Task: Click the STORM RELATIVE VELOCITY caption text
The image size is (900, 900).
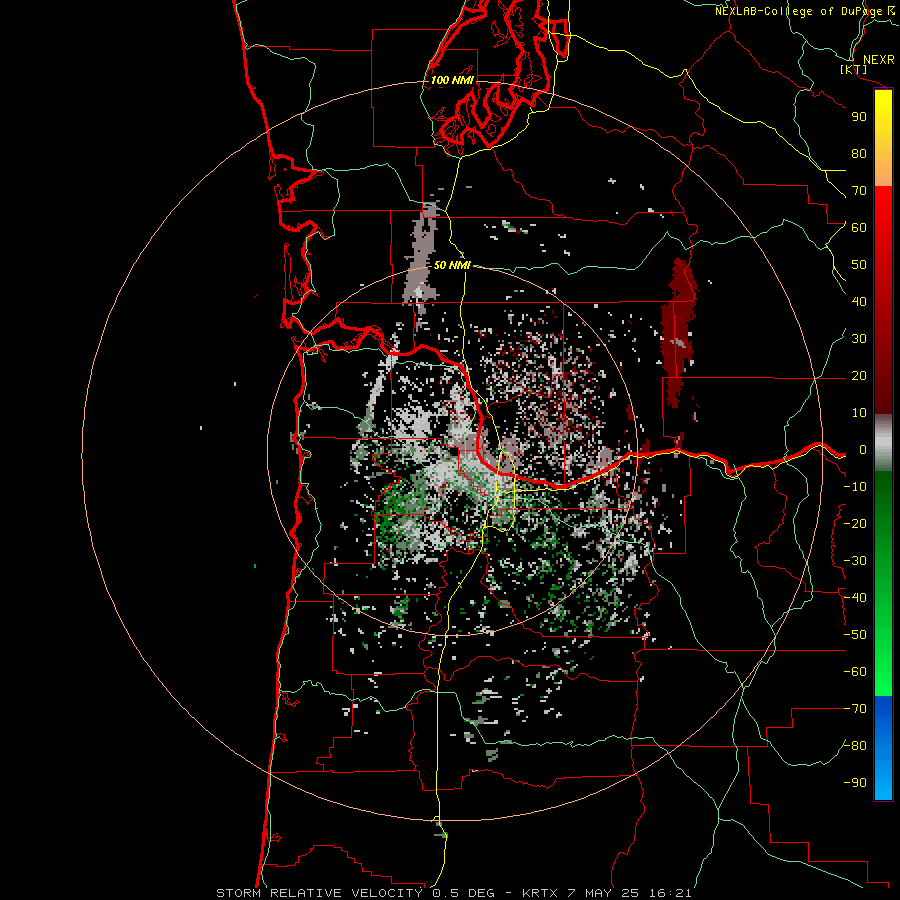Action: 319,893
